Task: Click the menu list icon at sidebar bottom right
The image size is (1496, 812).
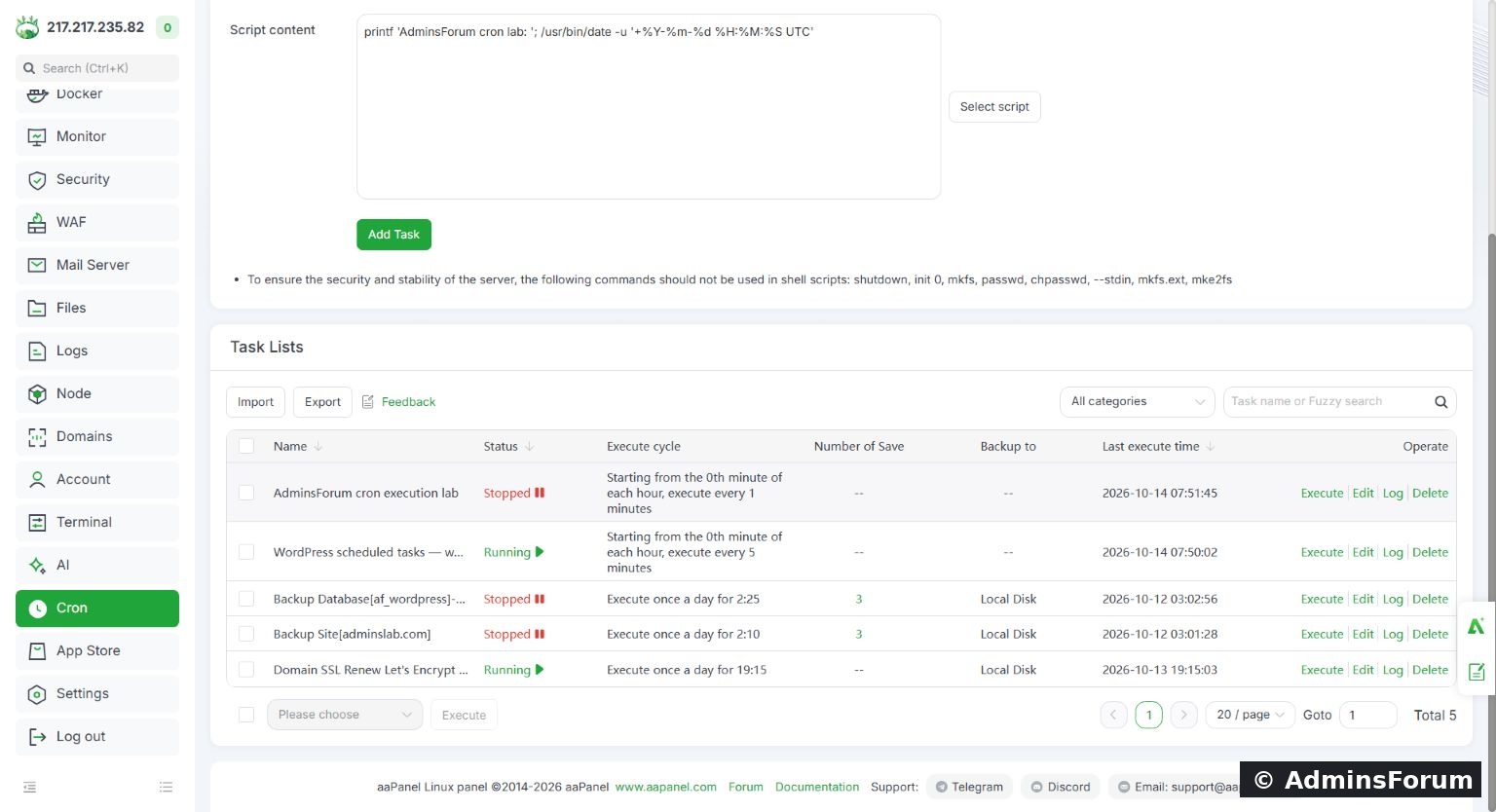Action: coord(166,787)
